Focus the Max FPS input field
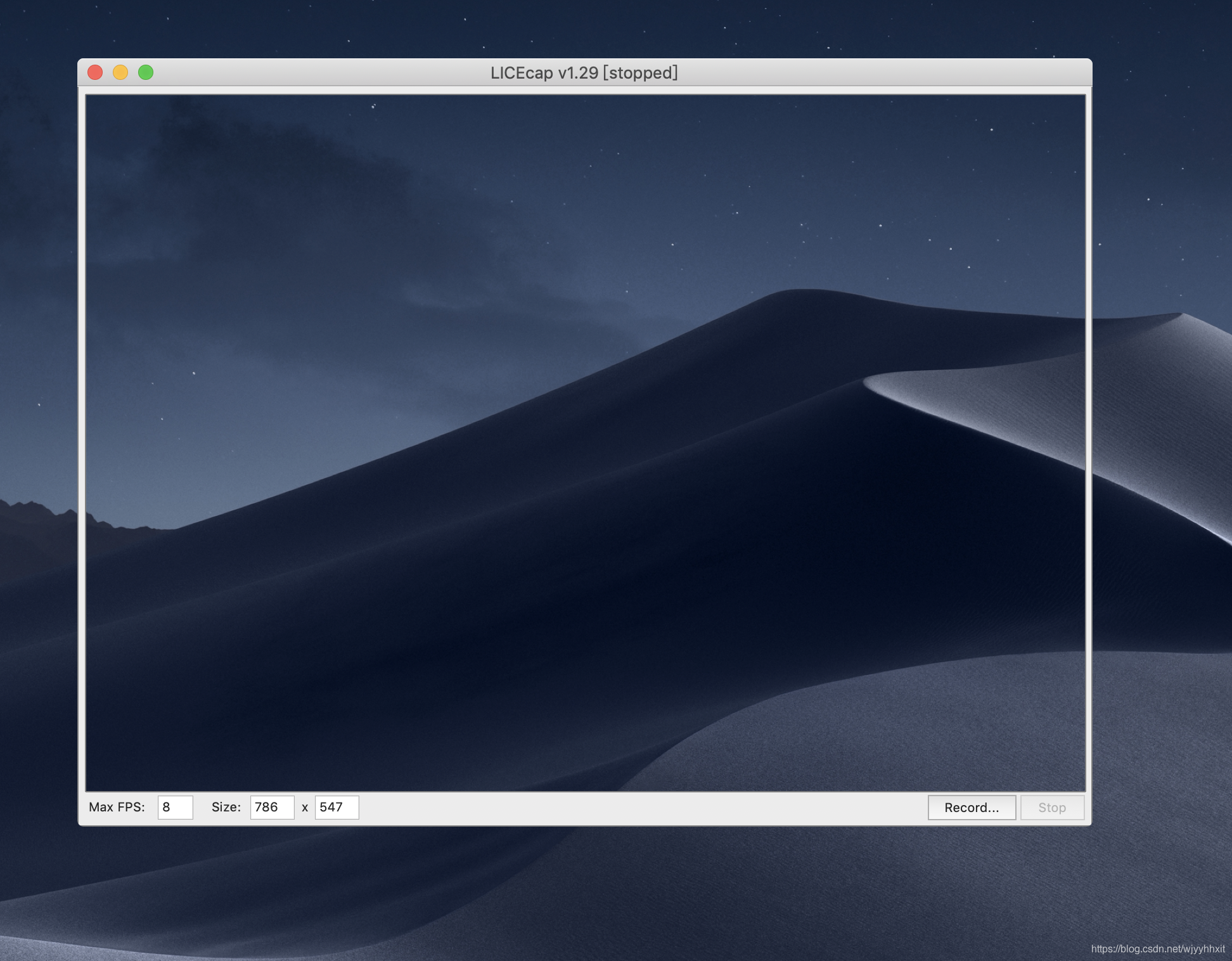 (175, 808)
